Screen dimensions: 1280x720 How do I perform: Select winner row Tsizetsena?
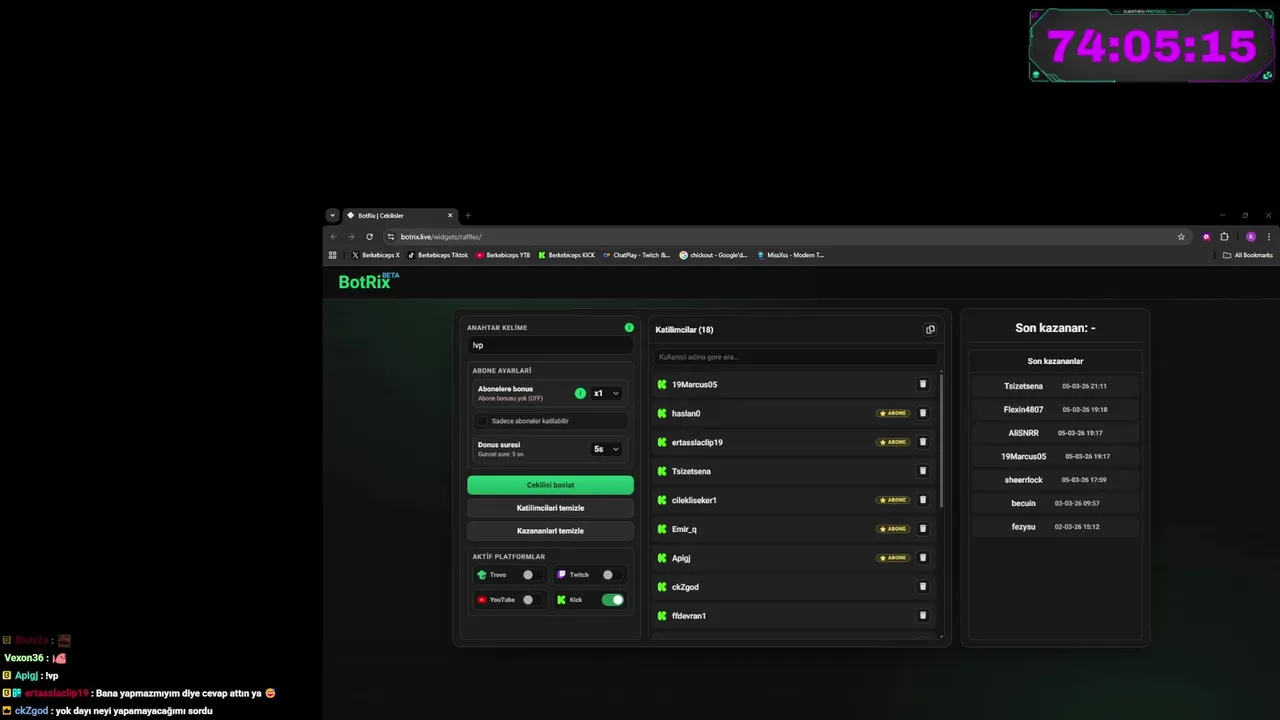click(1055, 386)
